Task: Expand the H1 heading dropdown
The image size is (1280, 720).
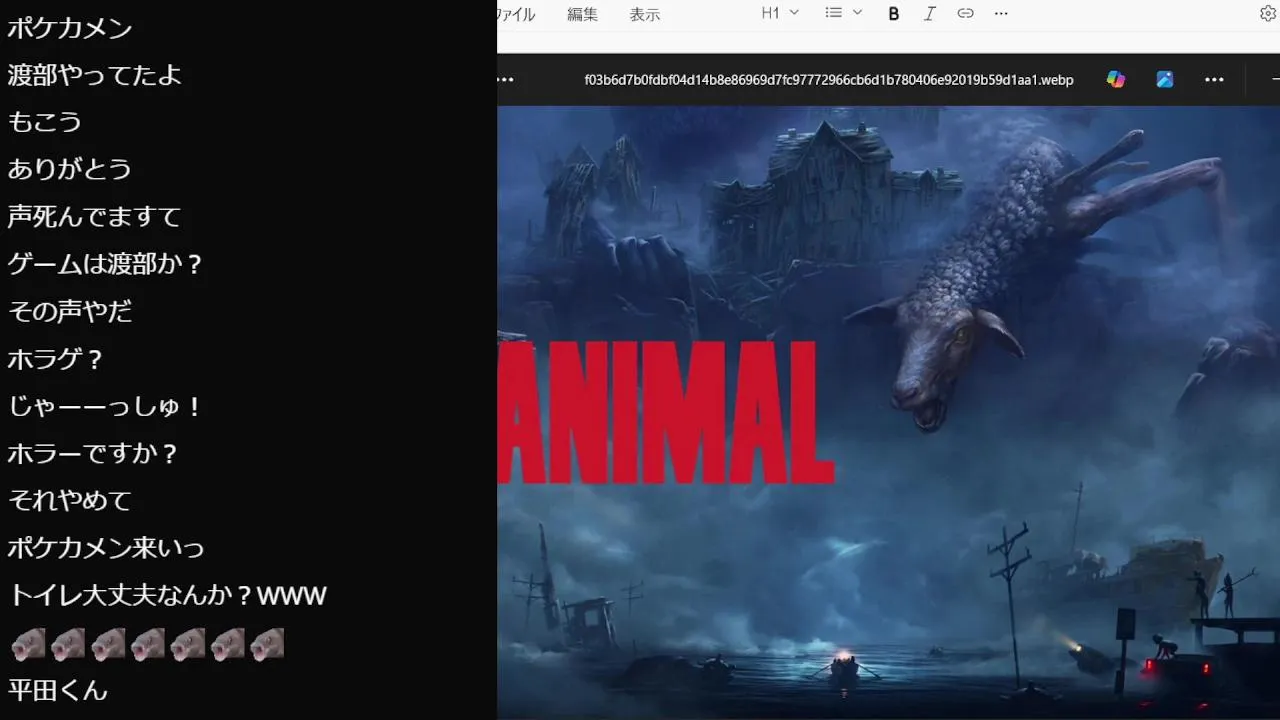Action: pos(780,13)
